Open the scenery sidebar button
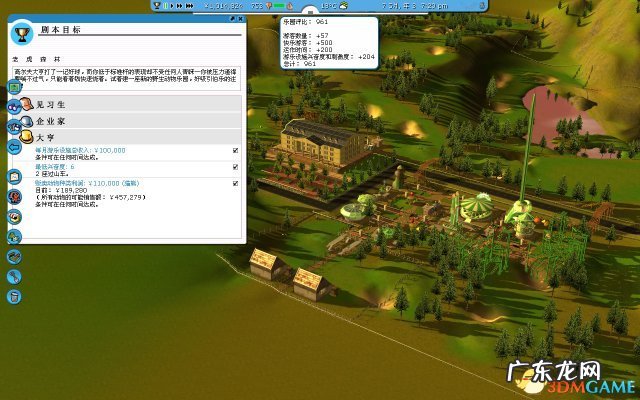Screen dimensions: 640x400 click(14, 236)
